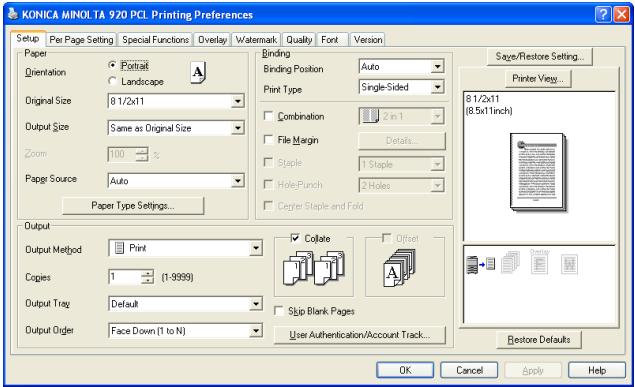Screen dimensions: 635x387
Task: Click the title bar help question mark button
Action: click(603, 15)
